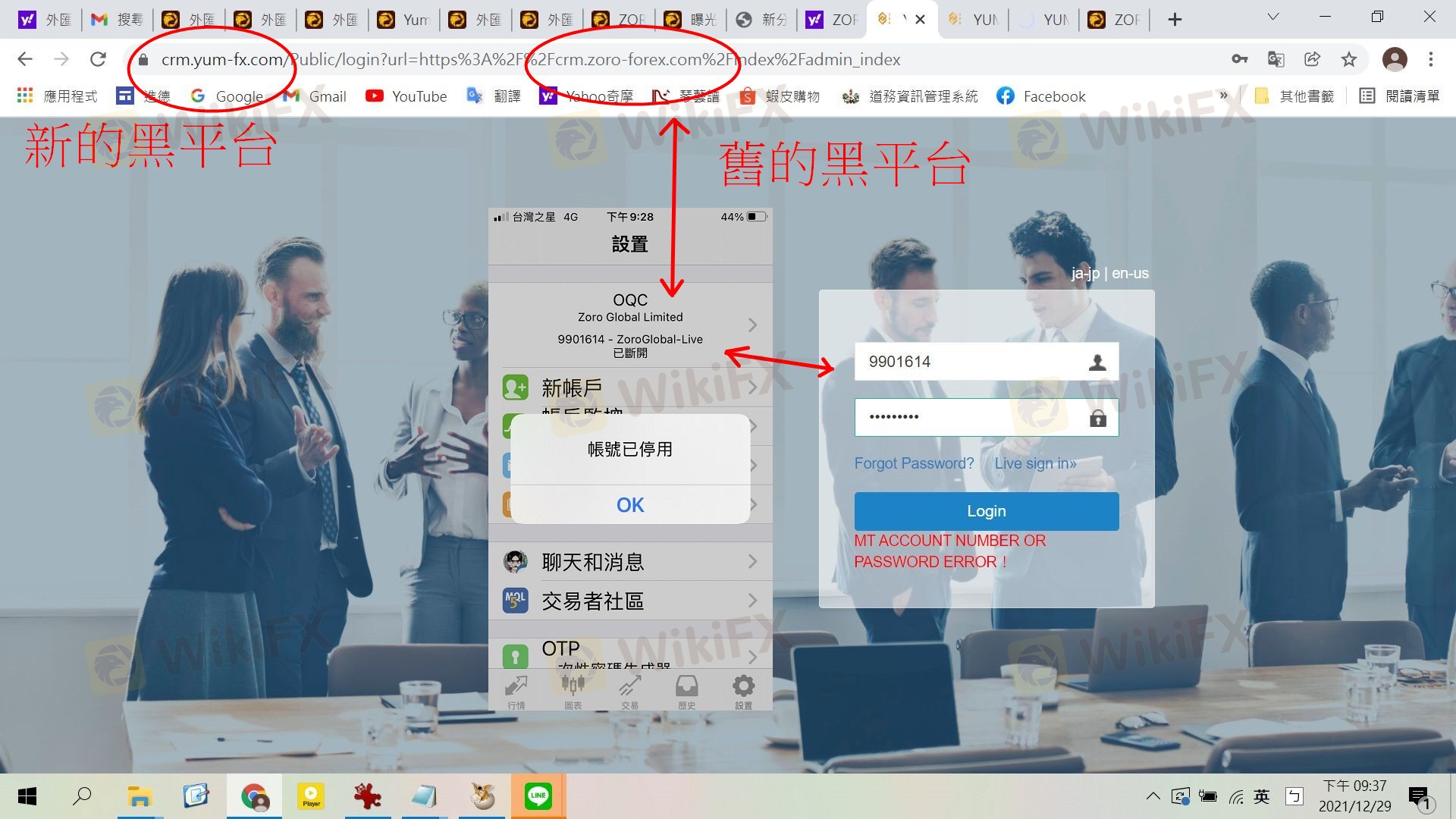Click the saved password key icon
The image size is (1456, 819).
point(1240,59)
